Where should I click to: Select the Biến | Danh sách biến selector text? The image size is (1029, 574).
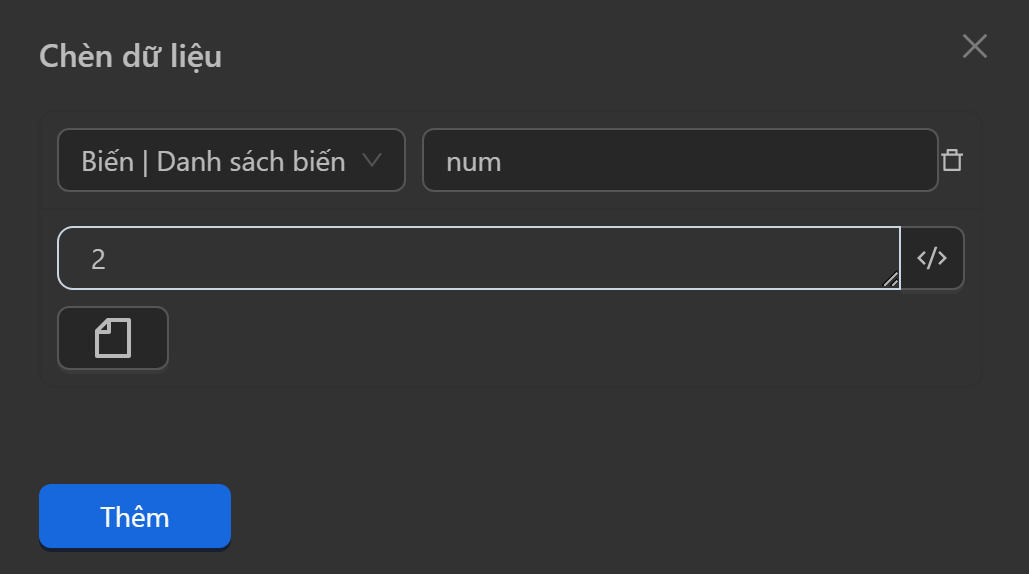213,161
